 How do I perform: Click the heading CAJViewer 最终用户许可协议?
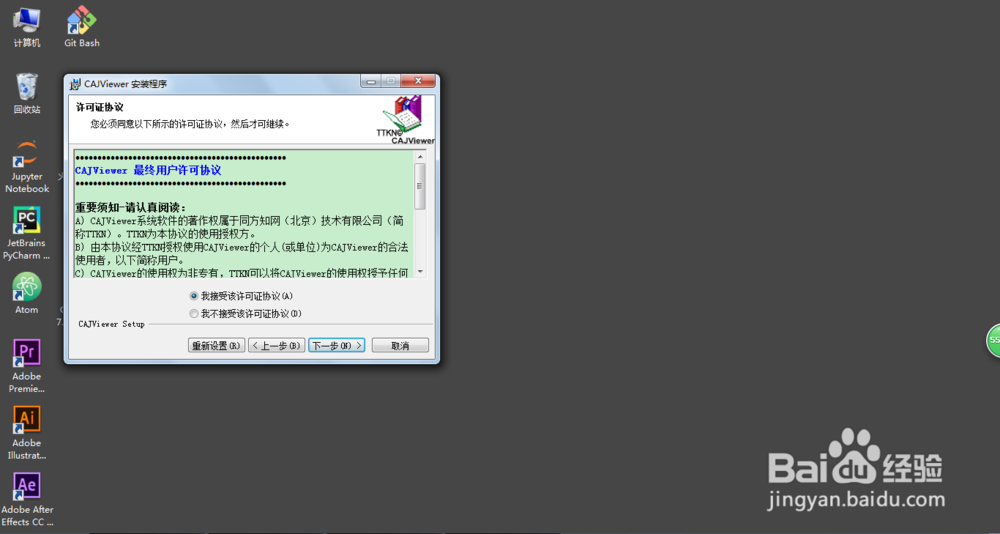pyautogui.click(x=148, y=170)
